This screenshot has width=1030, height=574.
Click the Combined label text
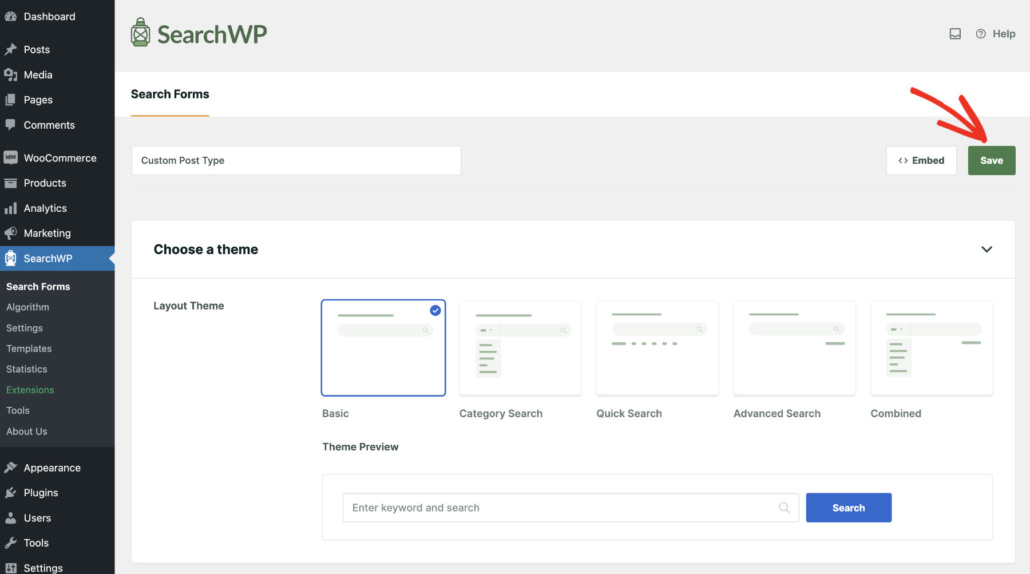(x=895, y=413)
